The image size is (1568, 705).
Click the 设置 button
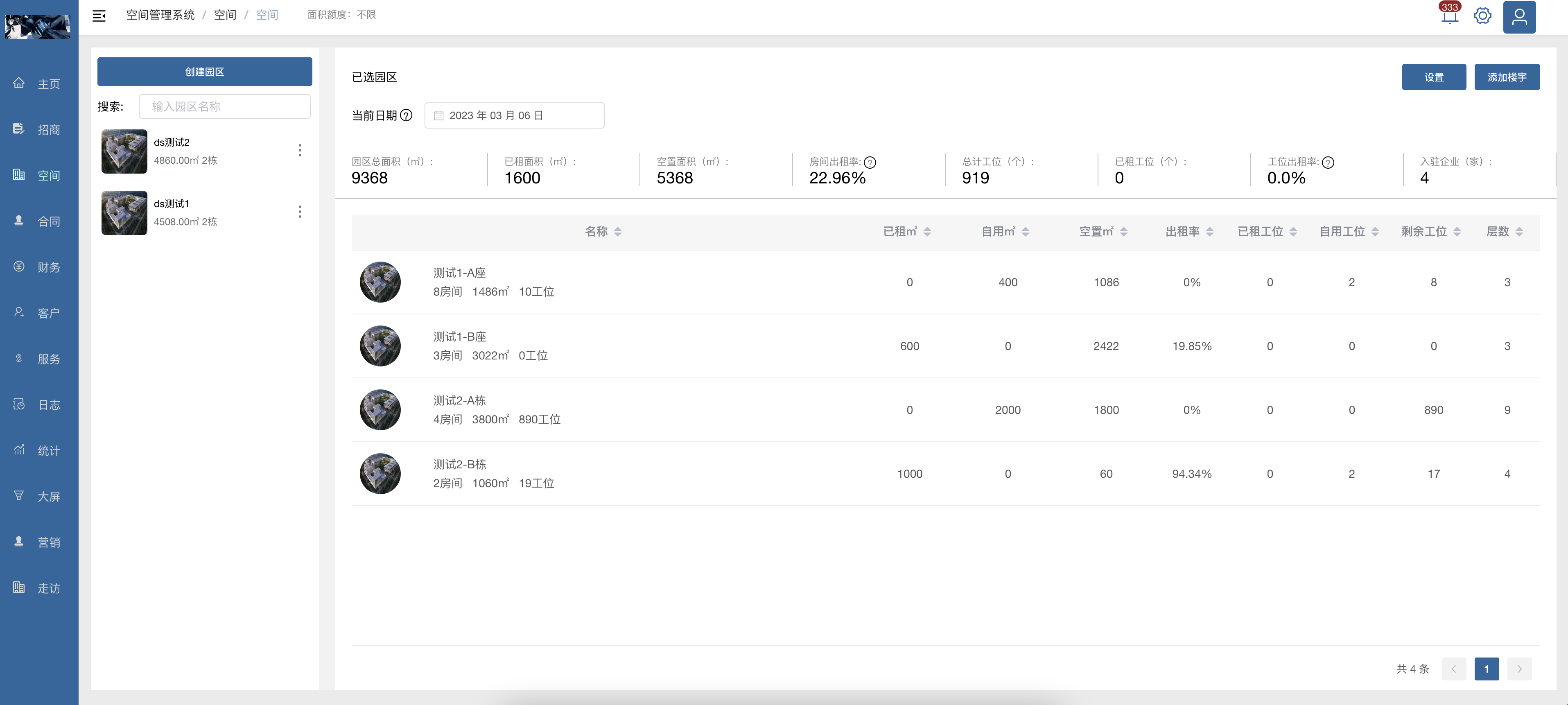tap(1433, 77)
